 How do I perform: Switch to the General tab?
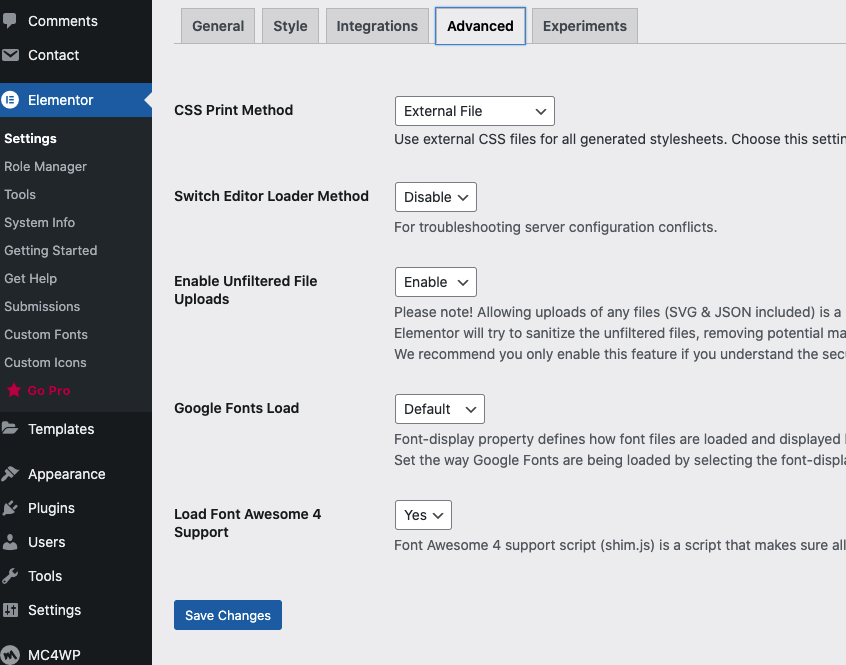218,26
